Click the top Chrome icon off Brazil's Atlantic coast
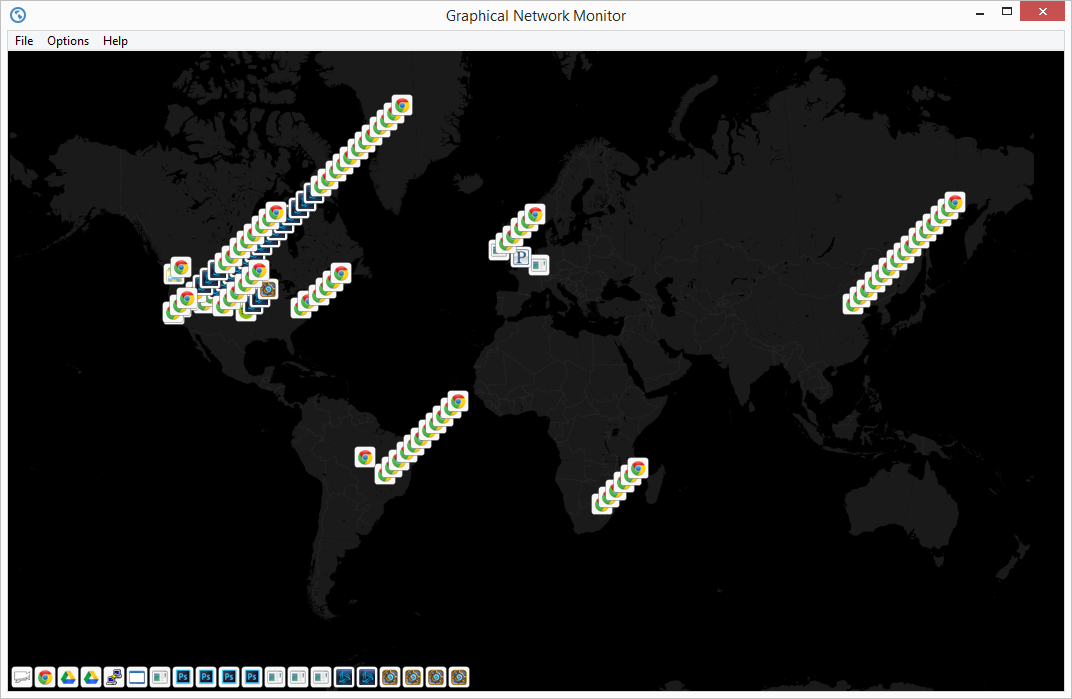 (x=458, y=401)
